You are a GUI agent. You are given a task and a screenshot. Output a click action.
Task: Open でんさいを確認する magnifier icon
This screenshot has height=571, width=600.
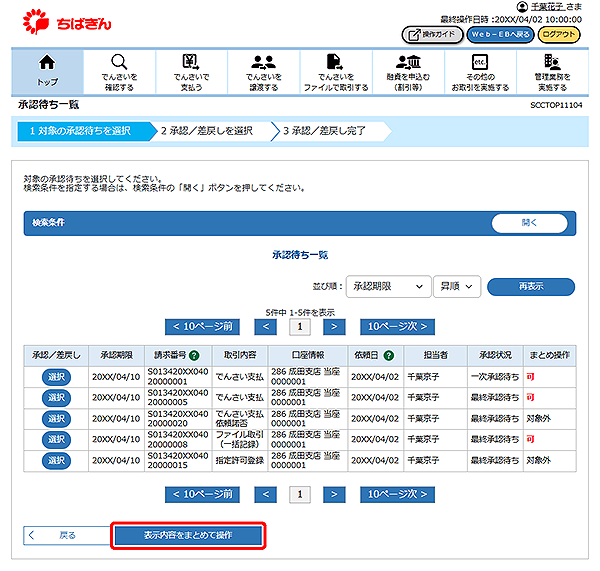(x=119, y=62)
